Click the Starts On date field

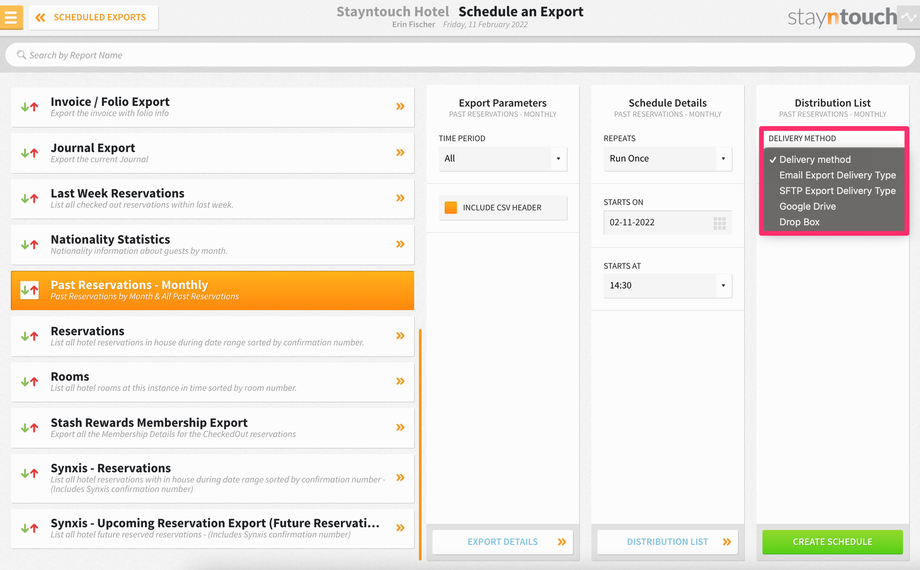coord(668,222)
